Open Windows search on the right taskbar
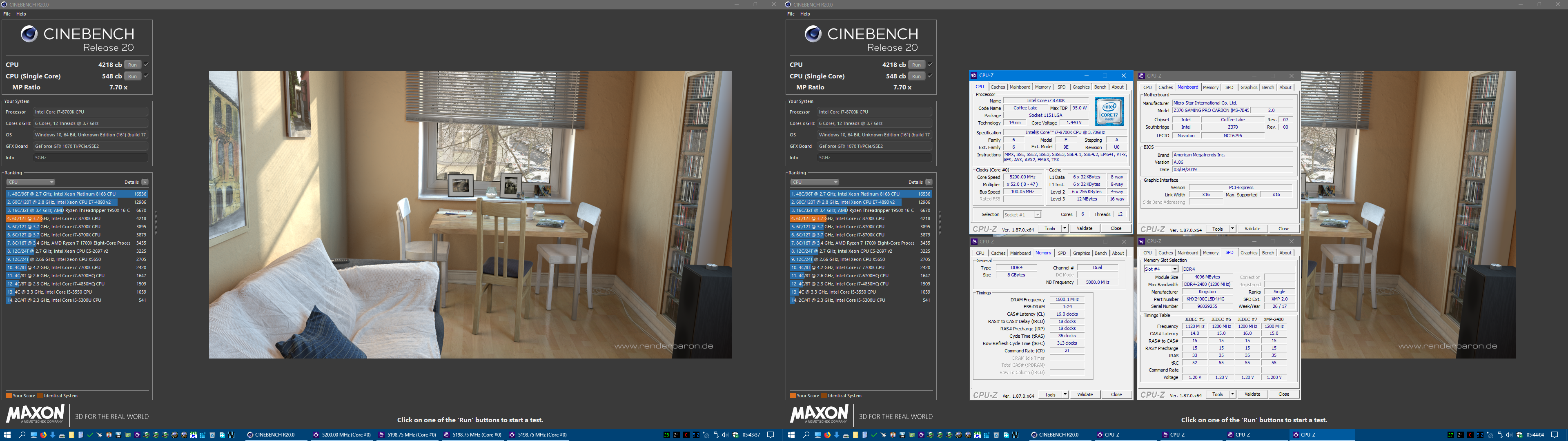The width and height of the screenshot is (1568, 441). [806, 435]
